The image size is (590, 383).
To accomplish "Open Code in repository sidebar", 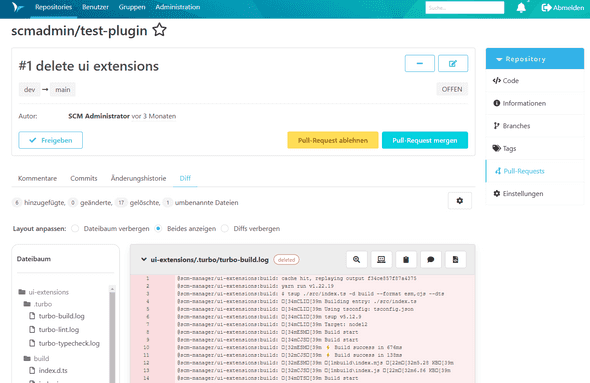I will pos(535,81).
